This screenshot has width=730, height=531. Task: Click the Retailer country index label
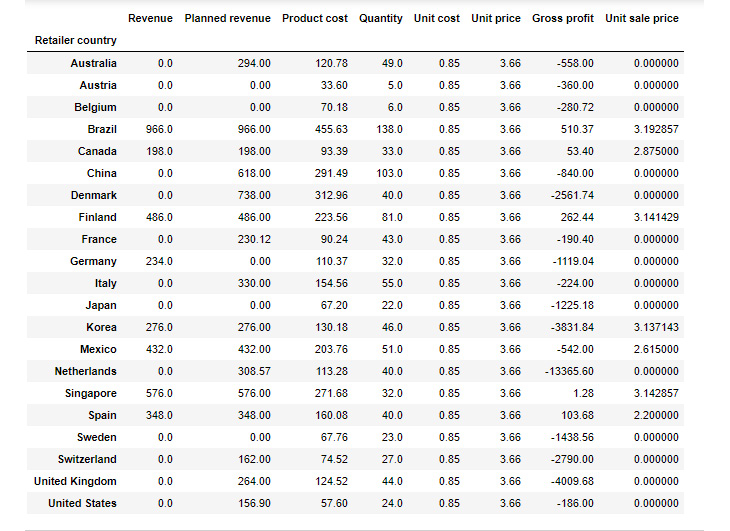pos(75,41)
